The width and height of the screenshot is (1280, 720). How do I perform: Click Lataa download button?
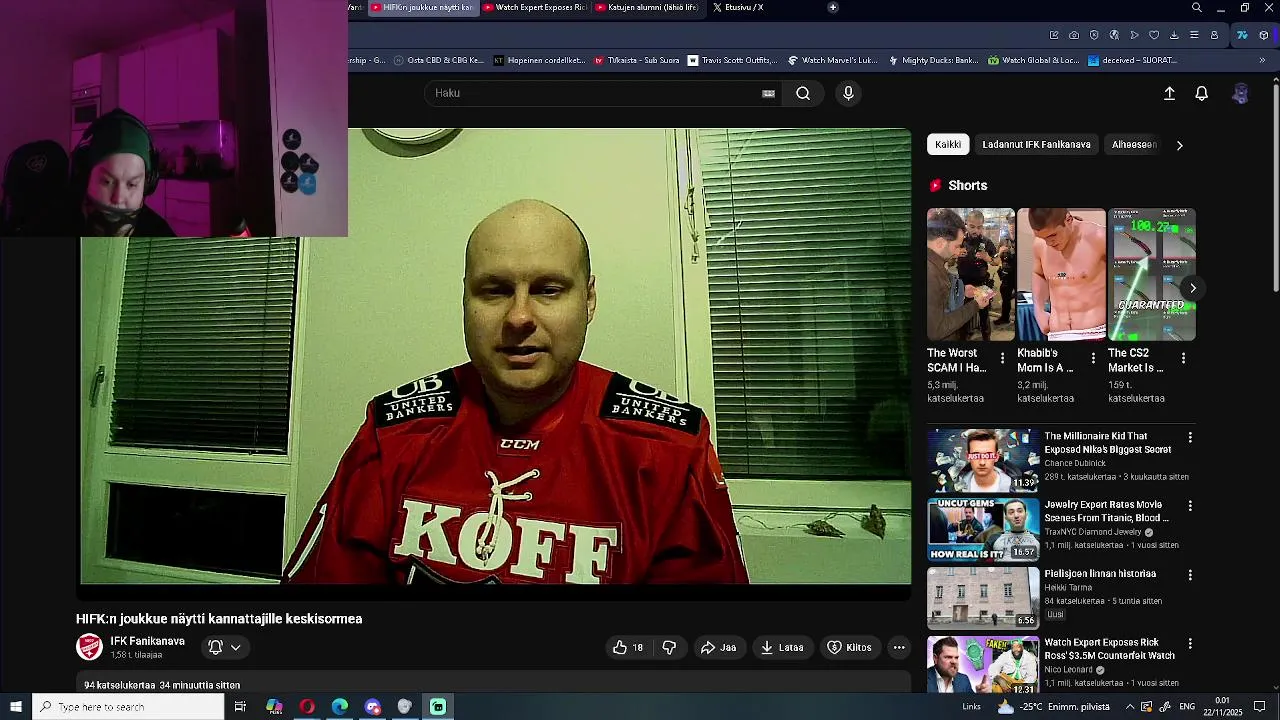[782, 647]
